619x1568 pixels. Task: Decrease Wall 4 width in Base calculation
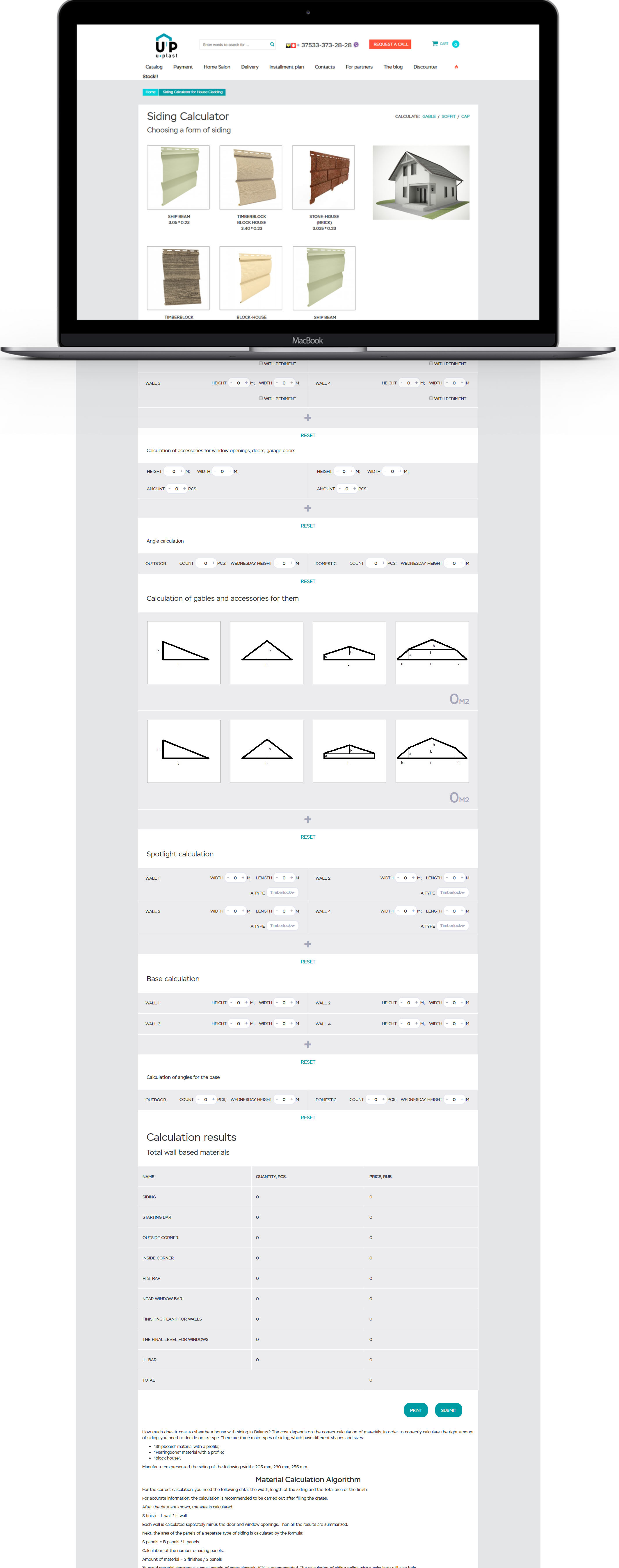point(447,1023)
